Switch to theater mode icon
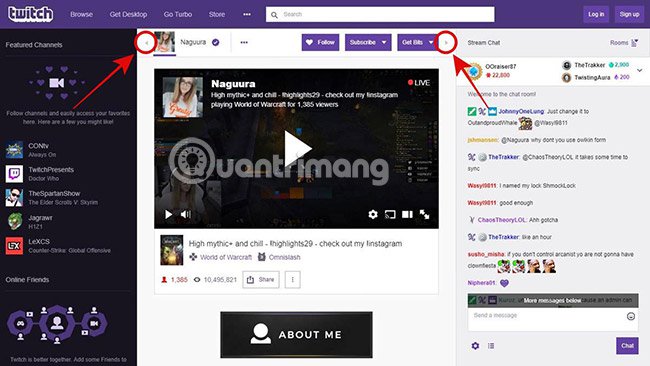 [407, 214]
